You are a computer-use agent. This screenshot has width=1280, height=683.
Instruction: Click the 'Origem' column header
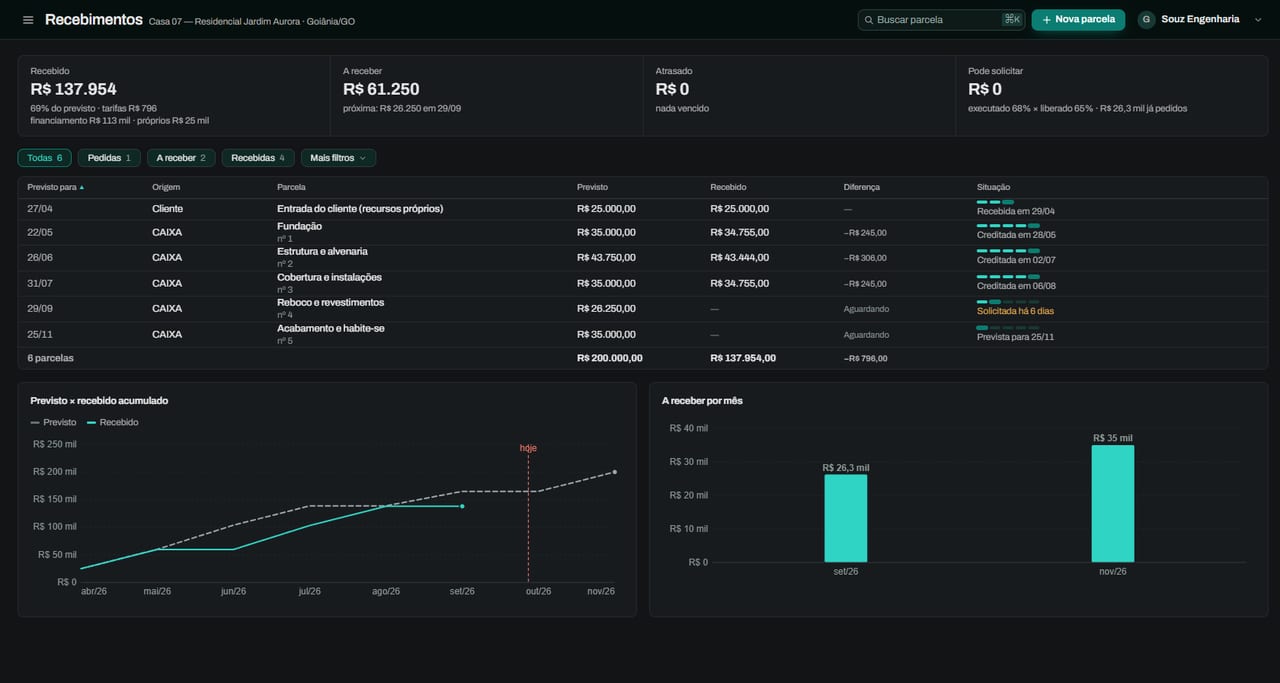point(166,187)
